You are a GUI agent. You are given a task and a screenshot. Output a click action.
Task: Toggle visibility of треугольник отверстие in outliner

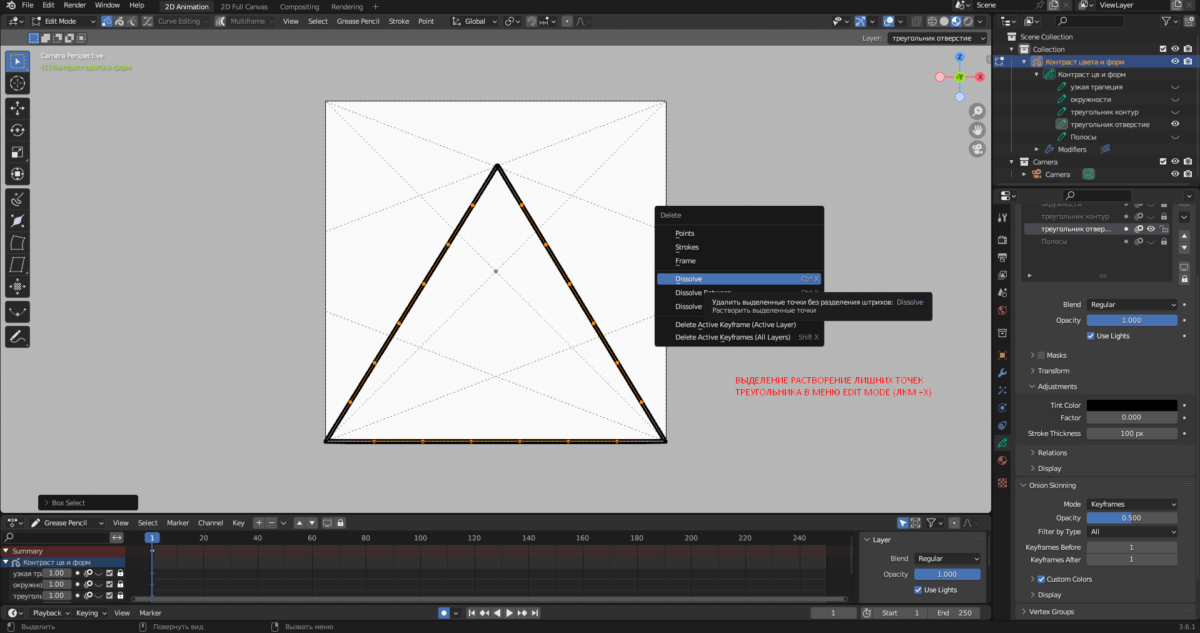[x=1175, y=124]
